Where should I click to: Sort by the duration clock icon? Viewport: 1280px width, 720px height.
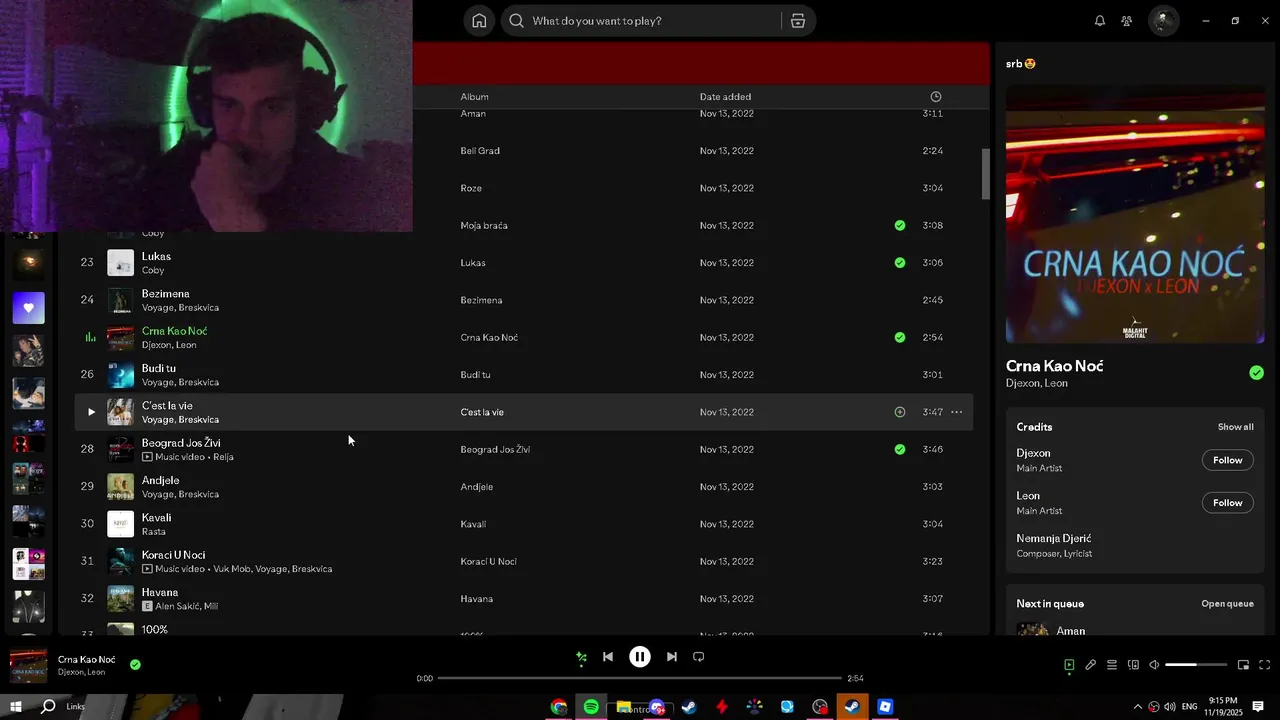936,97
